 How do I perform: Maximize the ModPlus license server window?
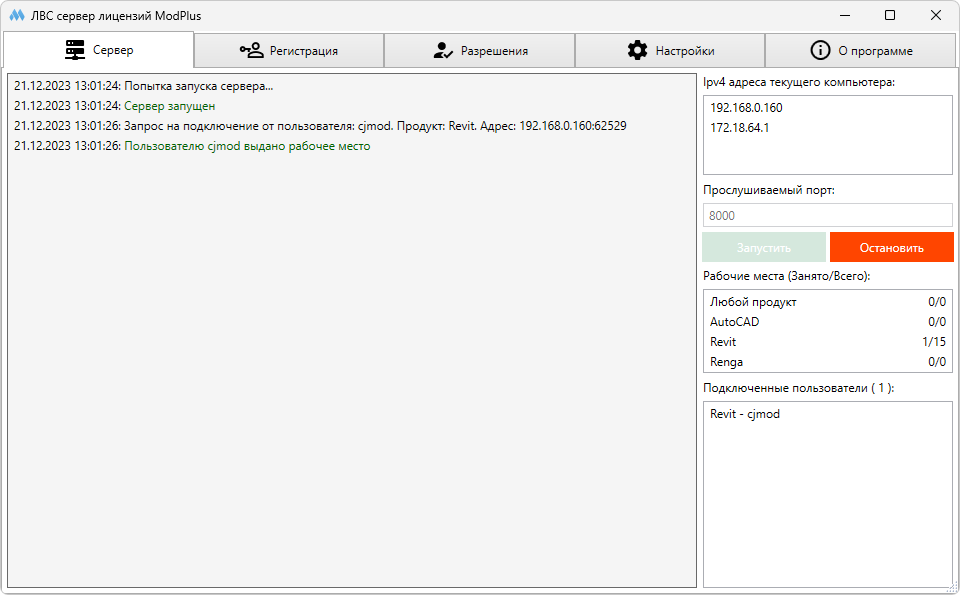890,16
